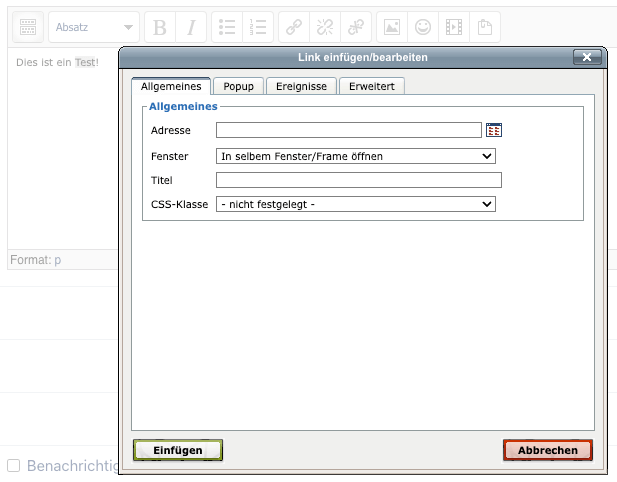Viewport: 617px width, 482px height.
Task: Toggle the toolbar expand icon
Action: point(27,27)
